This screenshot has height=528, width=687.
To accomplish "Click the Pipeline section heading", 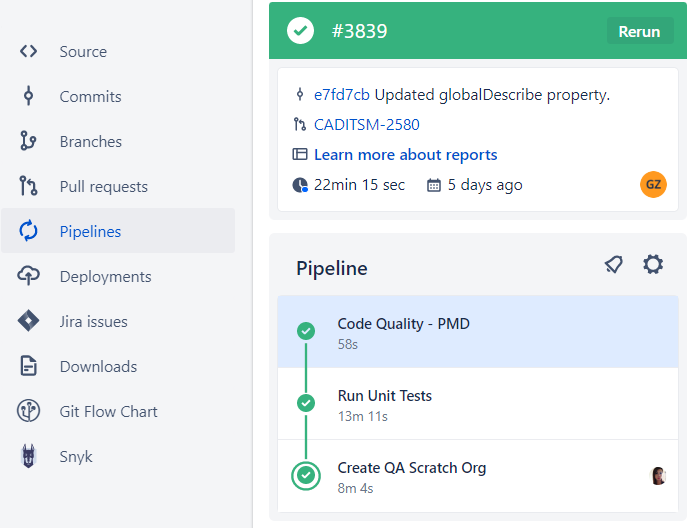I will coord(332,268).
